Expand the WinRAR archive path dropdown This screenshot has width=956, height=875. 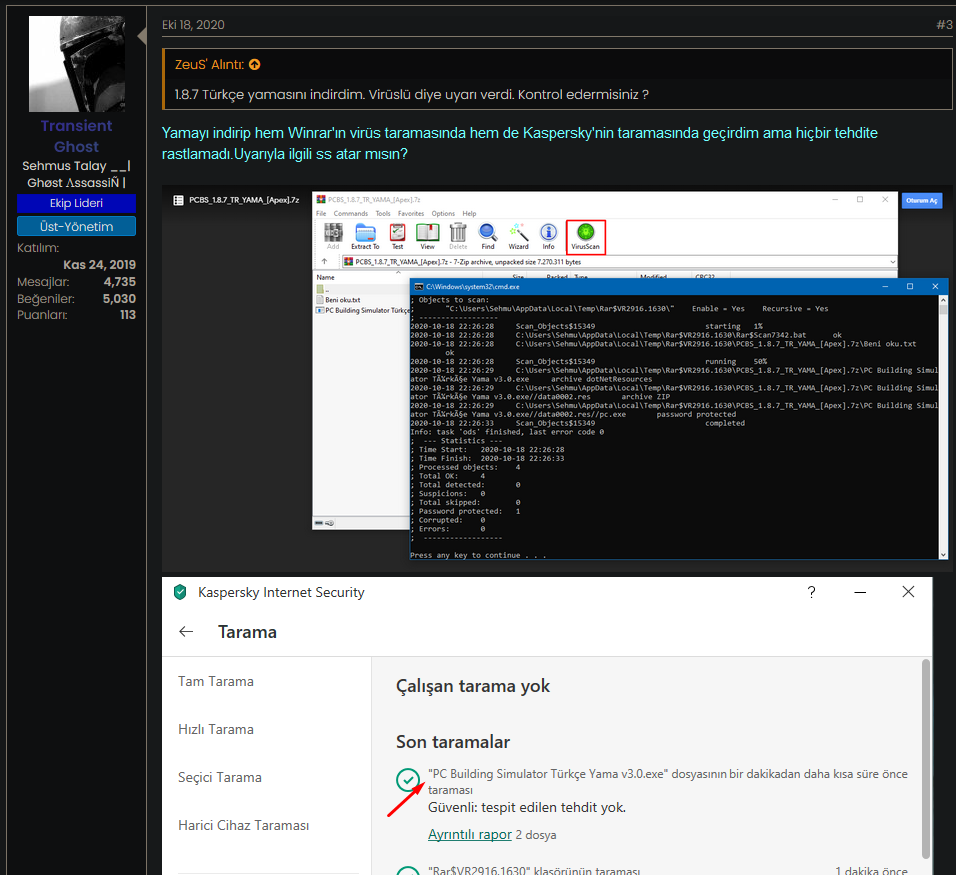coord(893,262)
